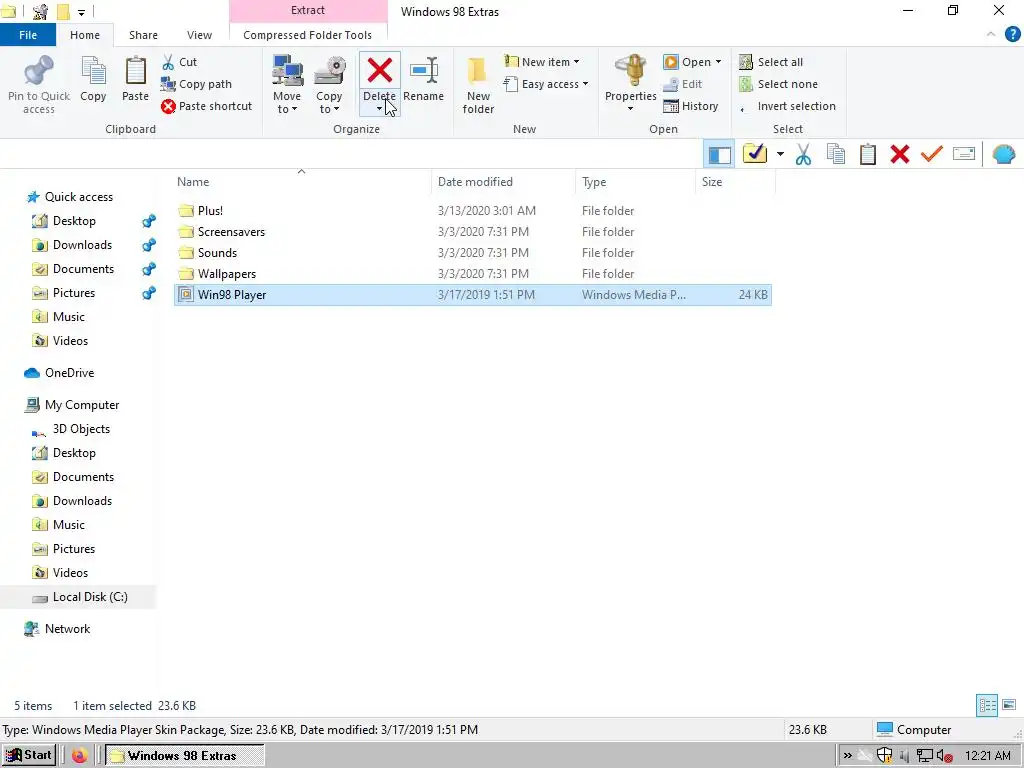Click Invert selection in the ribbon
The image size is (1024, 768).
coord(788,106)
